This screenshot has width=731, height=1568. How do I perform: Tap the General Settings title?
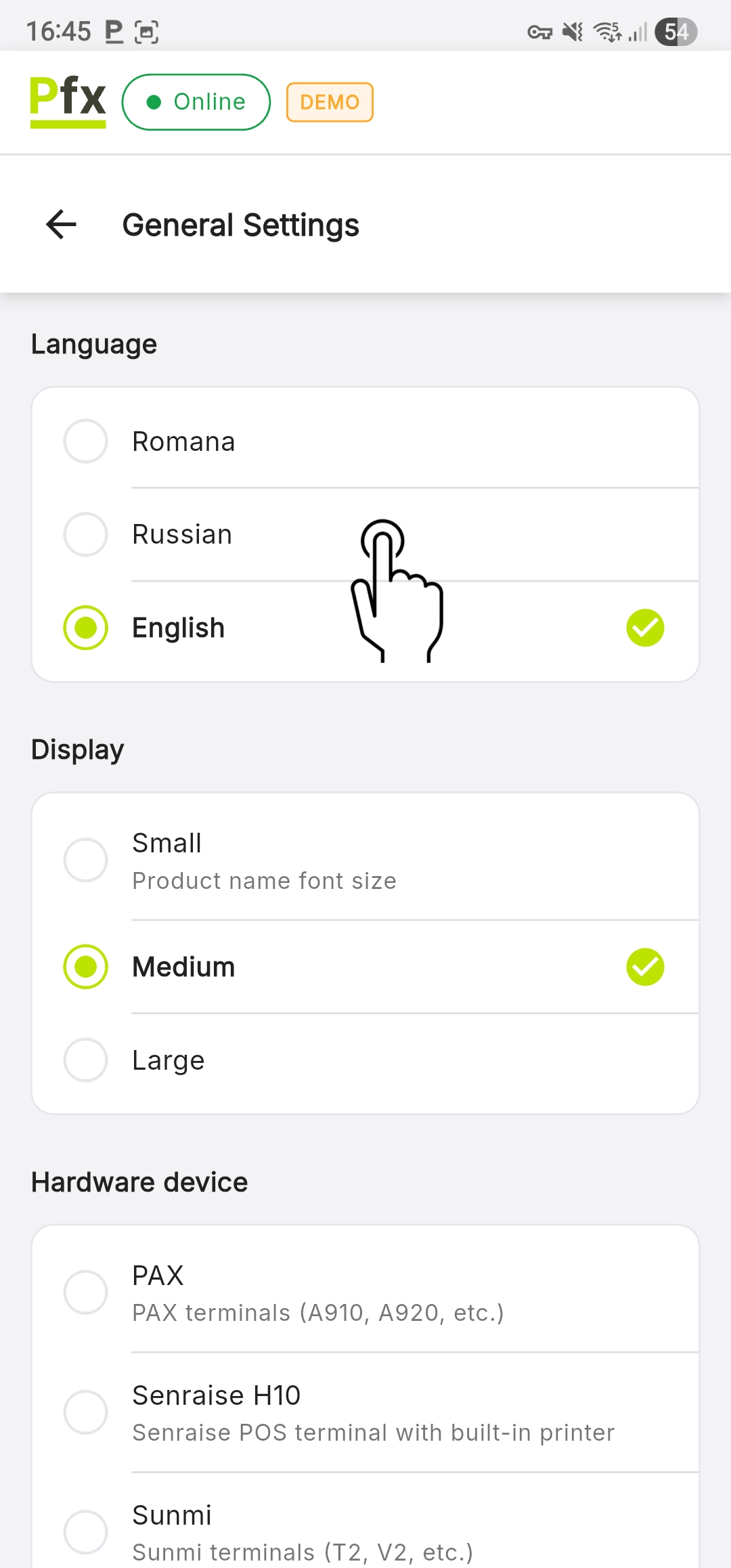tap(240, 225)
